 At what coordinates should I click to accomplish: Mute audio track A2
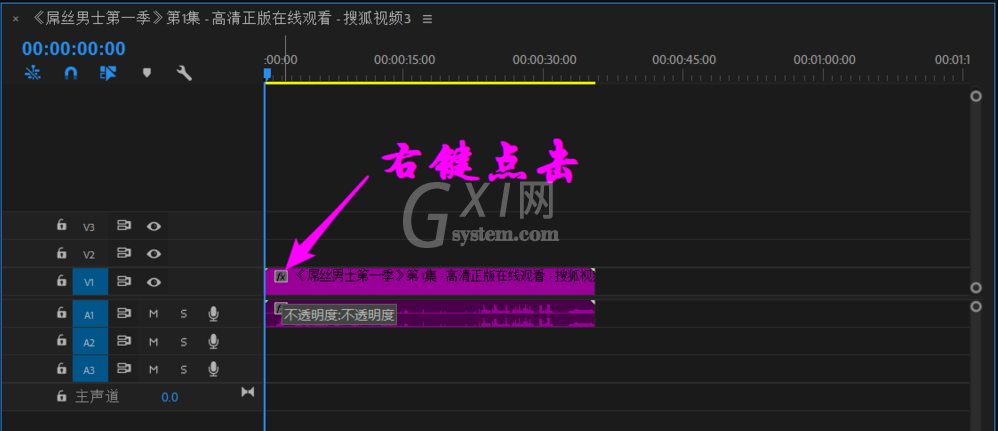153,342
